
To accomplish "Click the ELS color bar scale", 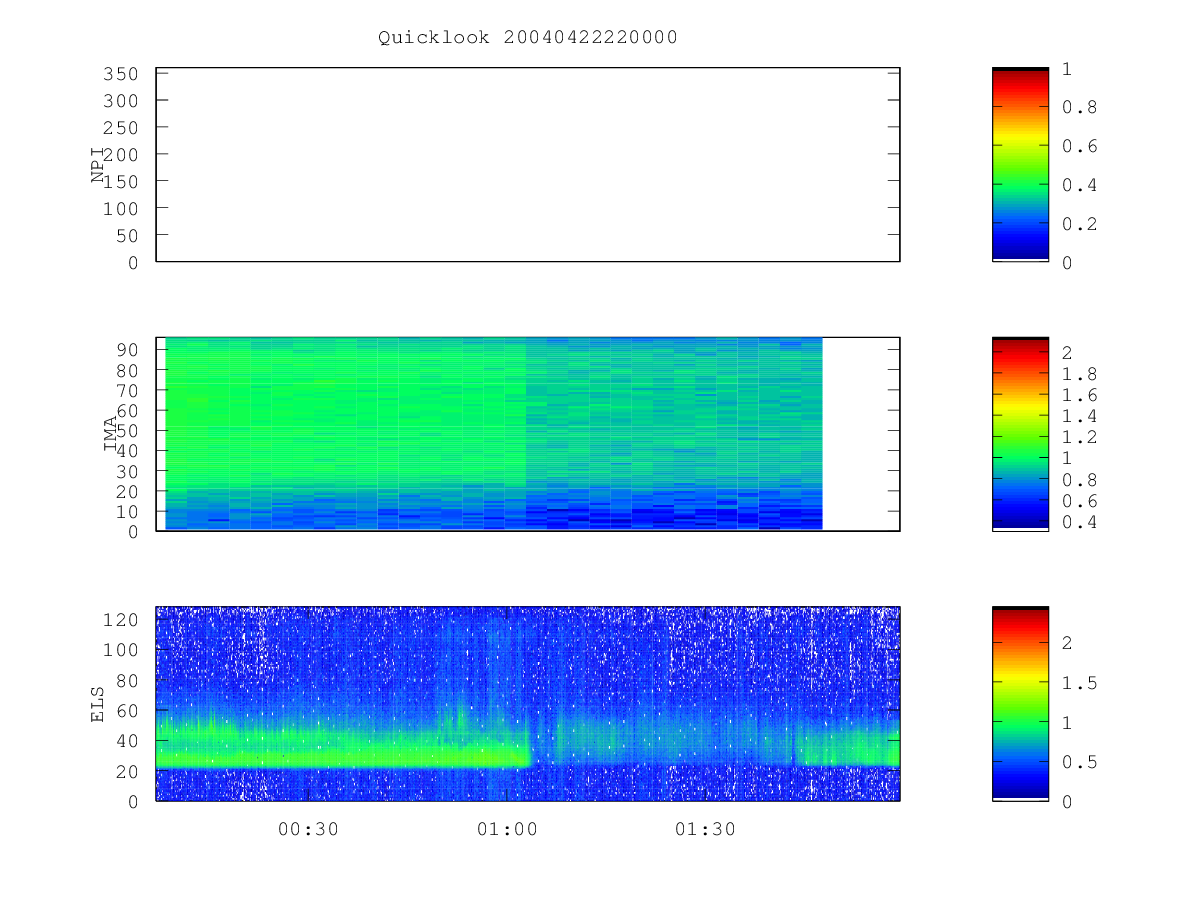I will click(1020, 703).
